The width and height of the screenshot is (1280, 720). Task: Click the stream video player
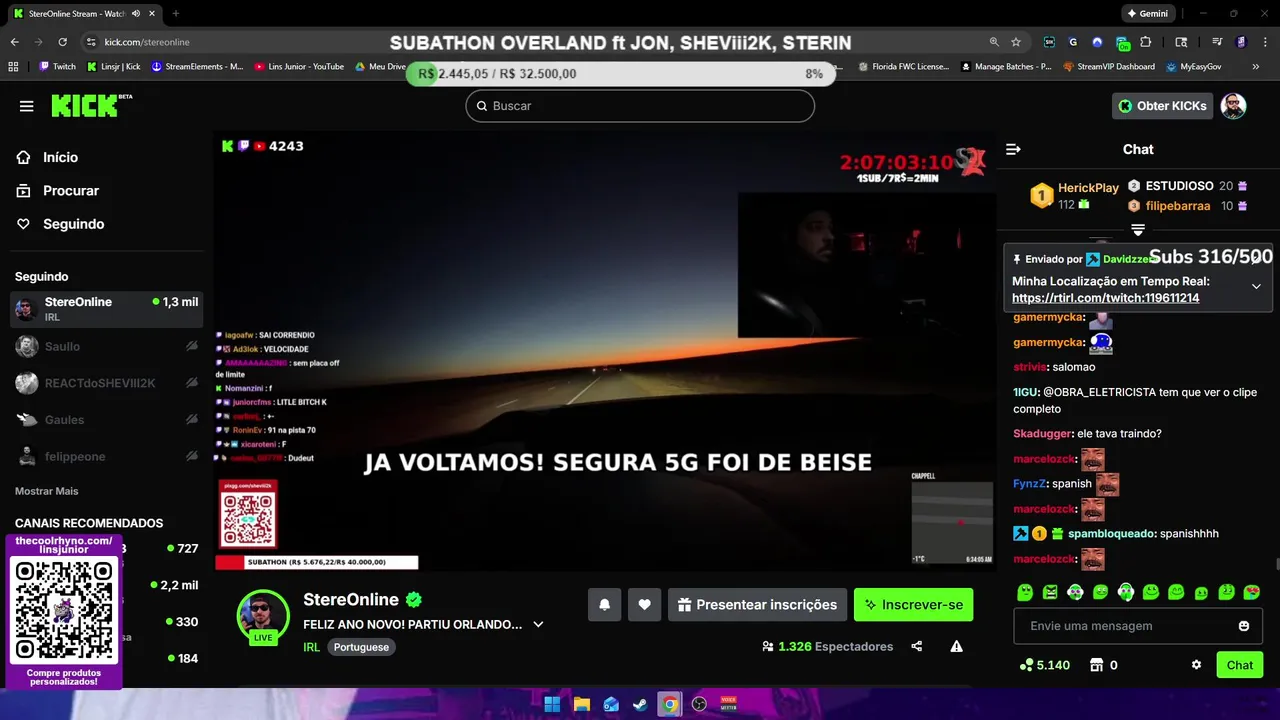click(x=605, y=351)
